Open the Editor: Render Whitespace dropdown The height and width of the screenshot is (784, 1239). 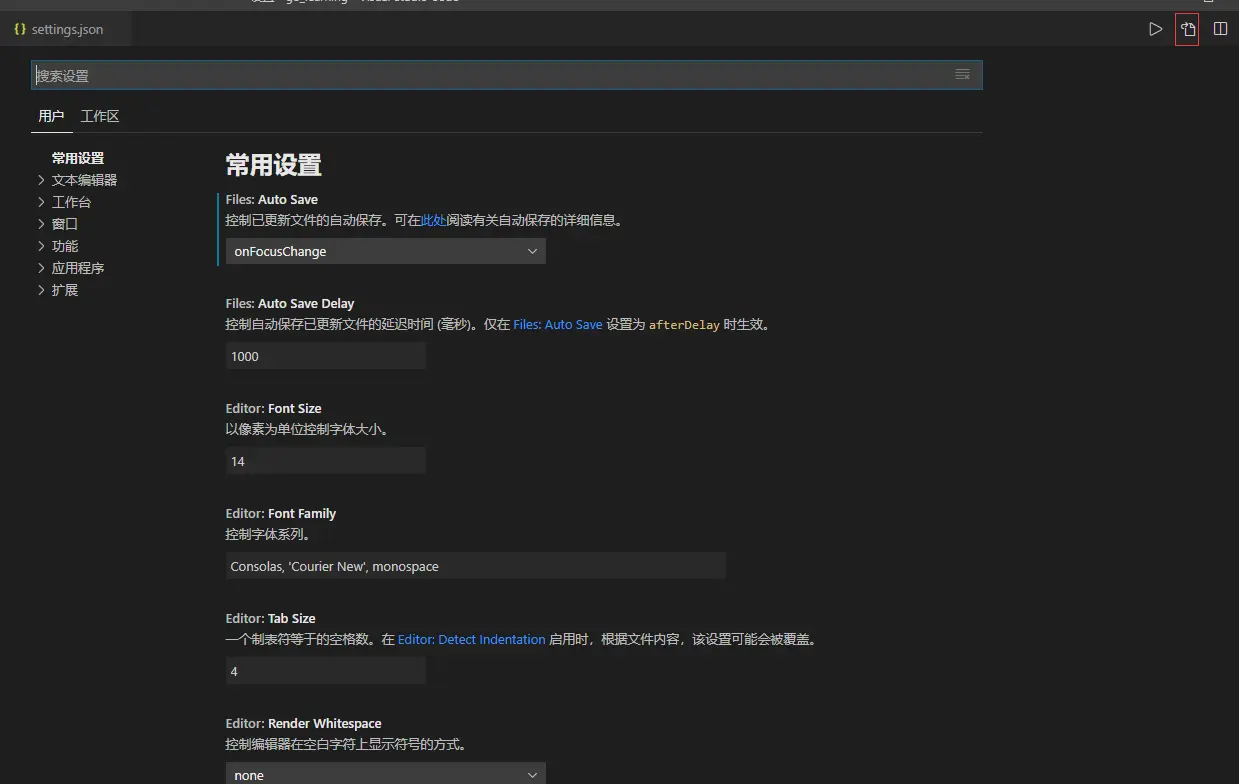pyautogui.click(x=385, y=773)
